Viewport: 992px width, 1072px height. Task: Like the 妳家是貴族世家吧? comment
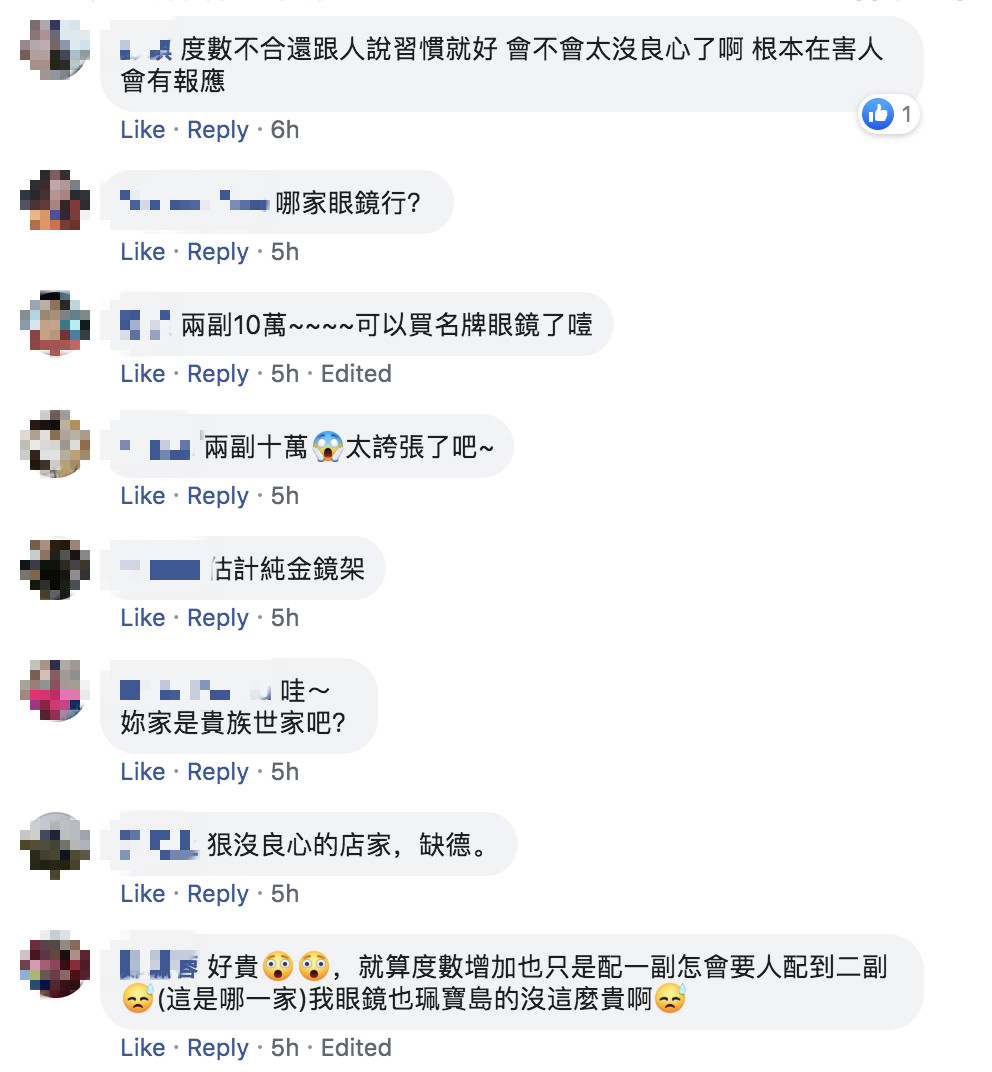coord(143,771)
